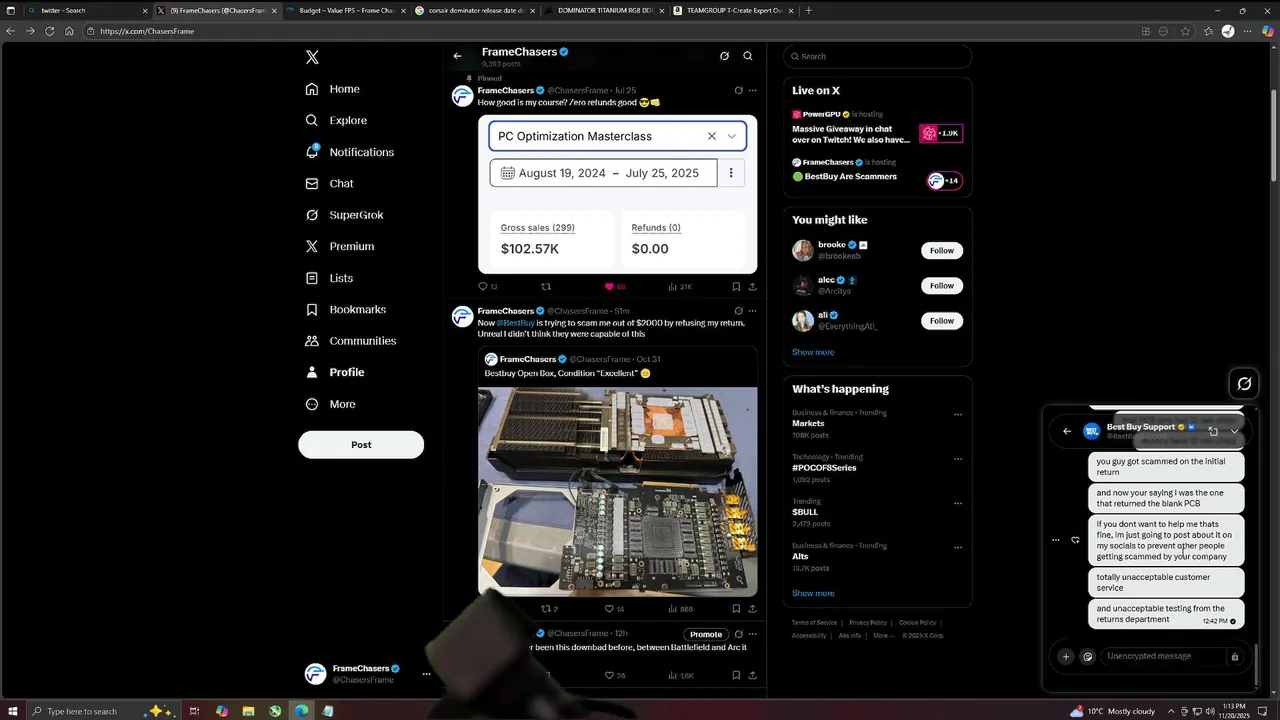Open options for $BULL trend

(958, 503)
